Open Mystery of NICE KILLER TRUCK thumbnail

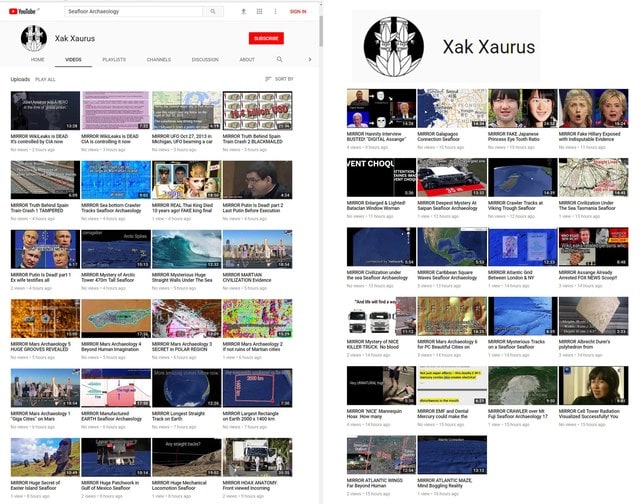click(x=381, y=316)
